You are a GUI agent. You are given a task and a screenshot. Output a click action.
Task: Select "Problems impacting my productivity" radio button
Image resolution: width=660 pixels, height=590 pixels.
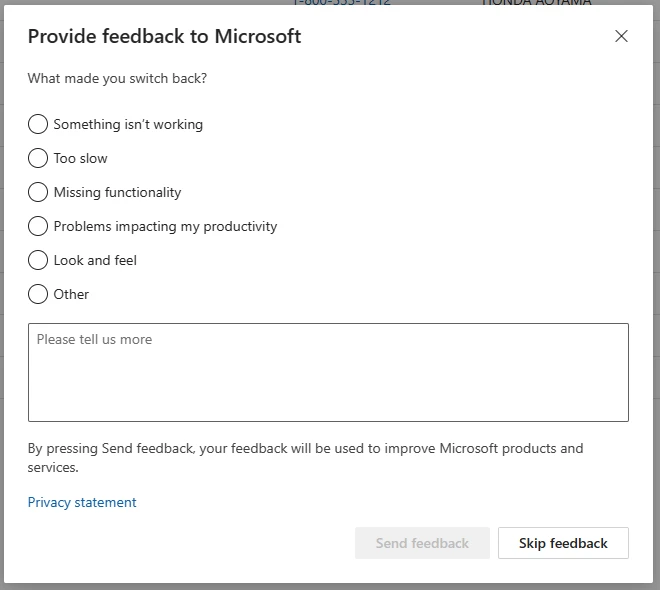38,226
